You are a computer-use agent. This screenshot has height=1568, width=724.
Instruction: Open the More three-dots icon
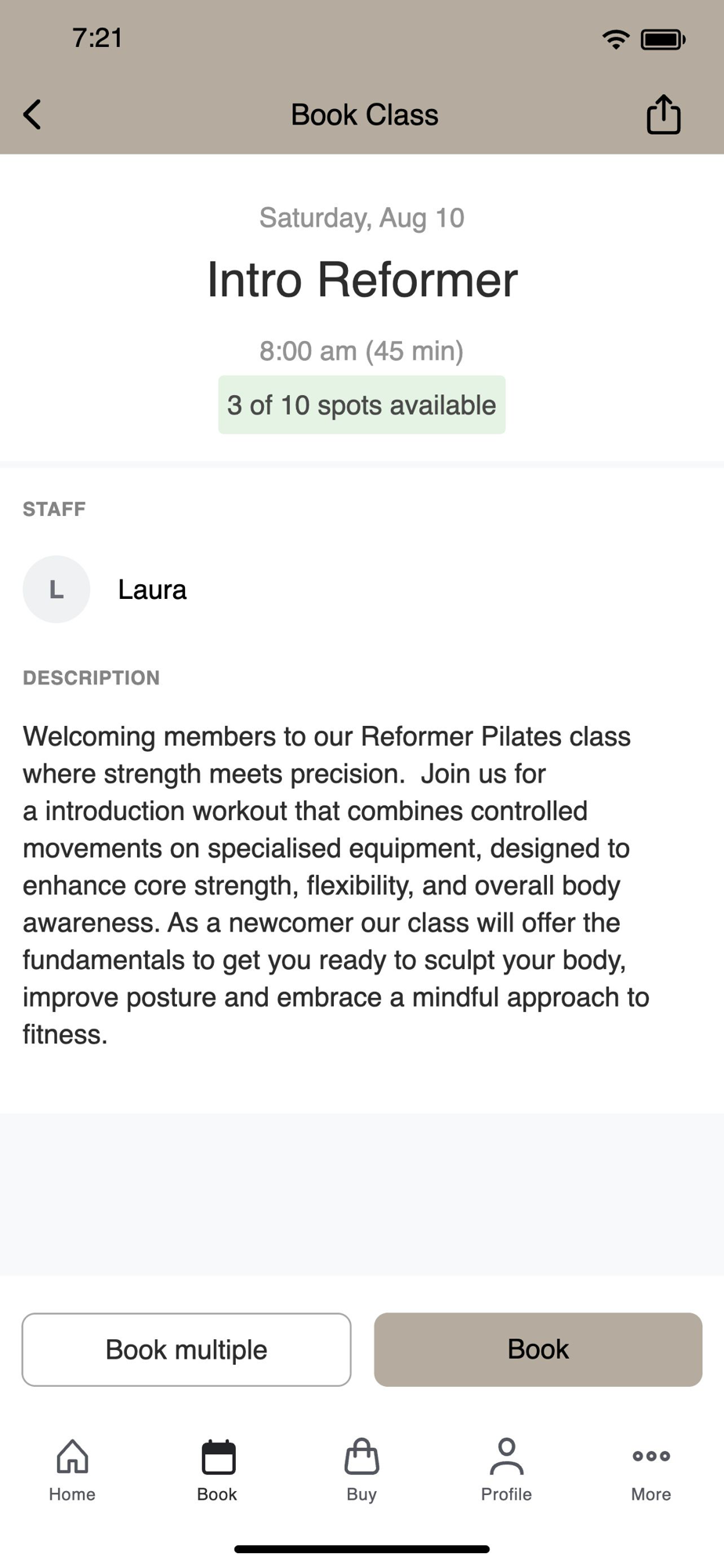(x=651, y=1456)
